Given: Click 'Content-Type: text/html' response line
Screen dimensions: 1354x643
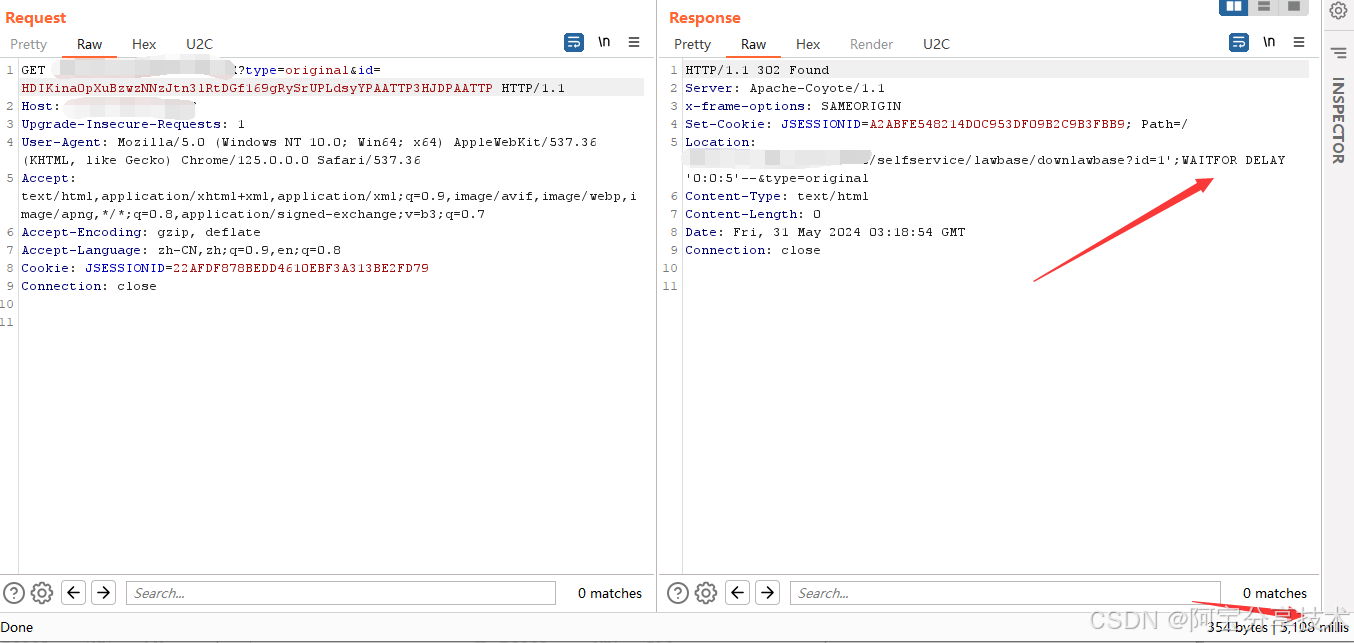Looking at the screenshot, I should tap(777, 196).
